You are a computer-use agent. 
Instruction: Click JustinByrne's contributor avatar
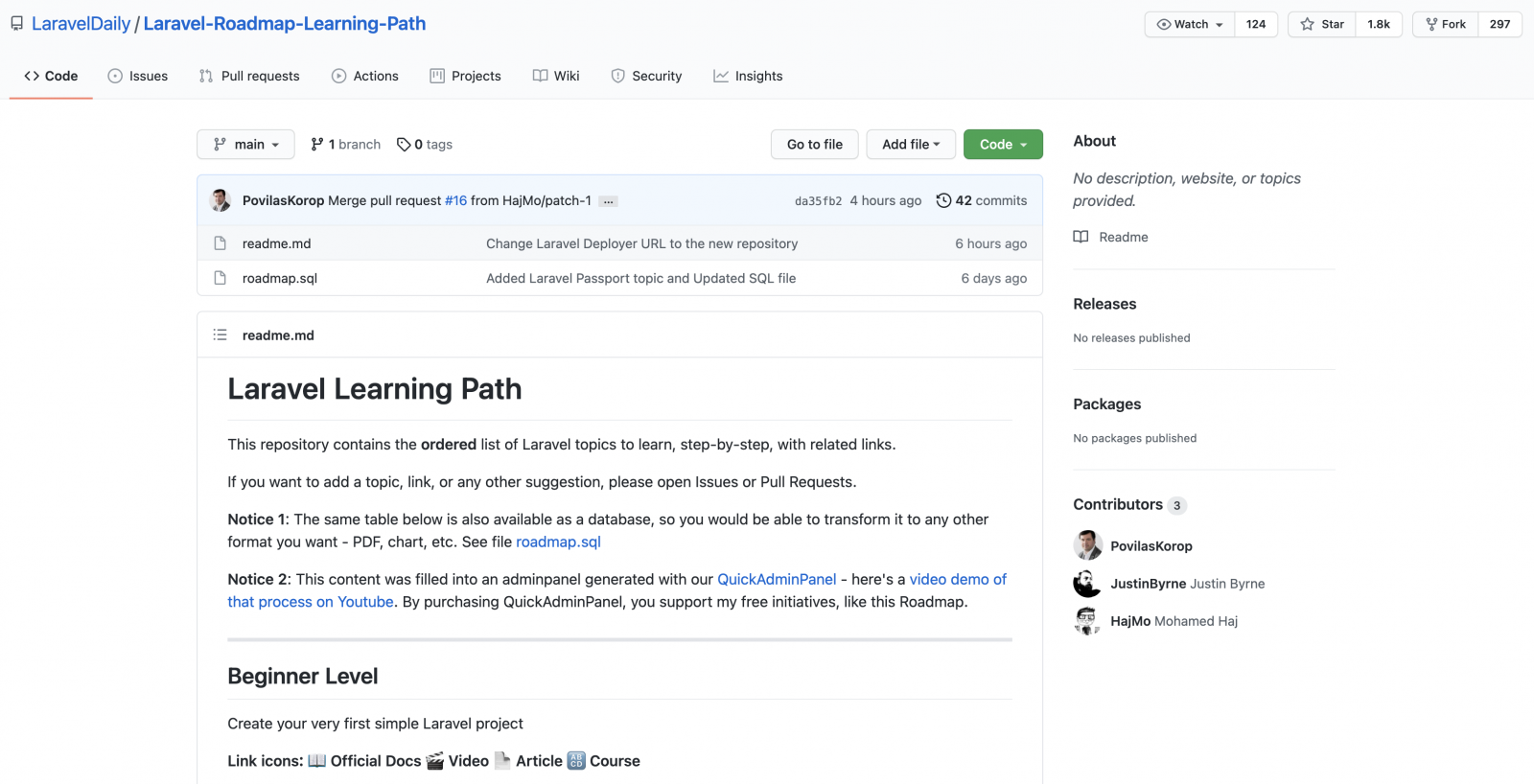click(1087, 583)
